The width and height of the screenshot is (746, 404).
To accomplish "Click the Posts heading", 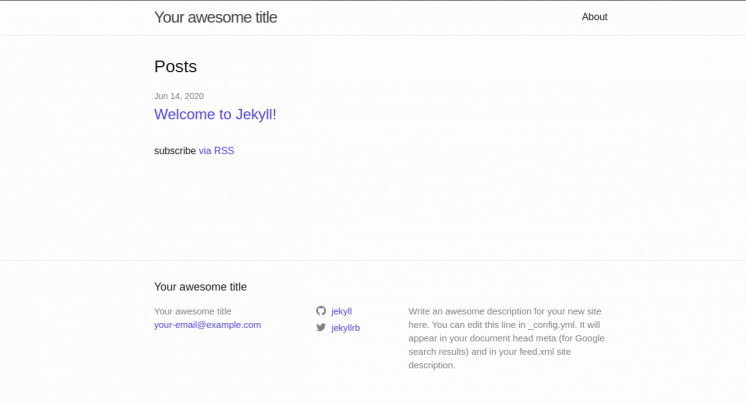I will pos(175,67).
